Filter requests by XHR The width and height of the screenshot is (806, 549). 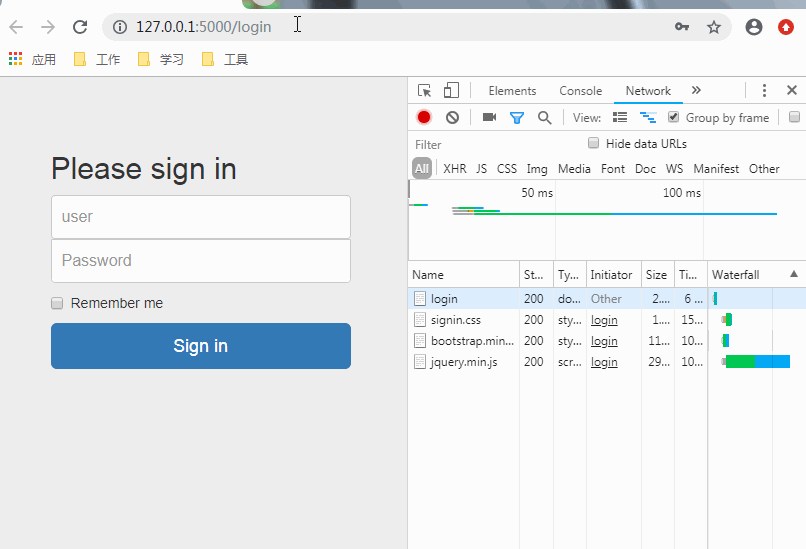pos(455,169)
